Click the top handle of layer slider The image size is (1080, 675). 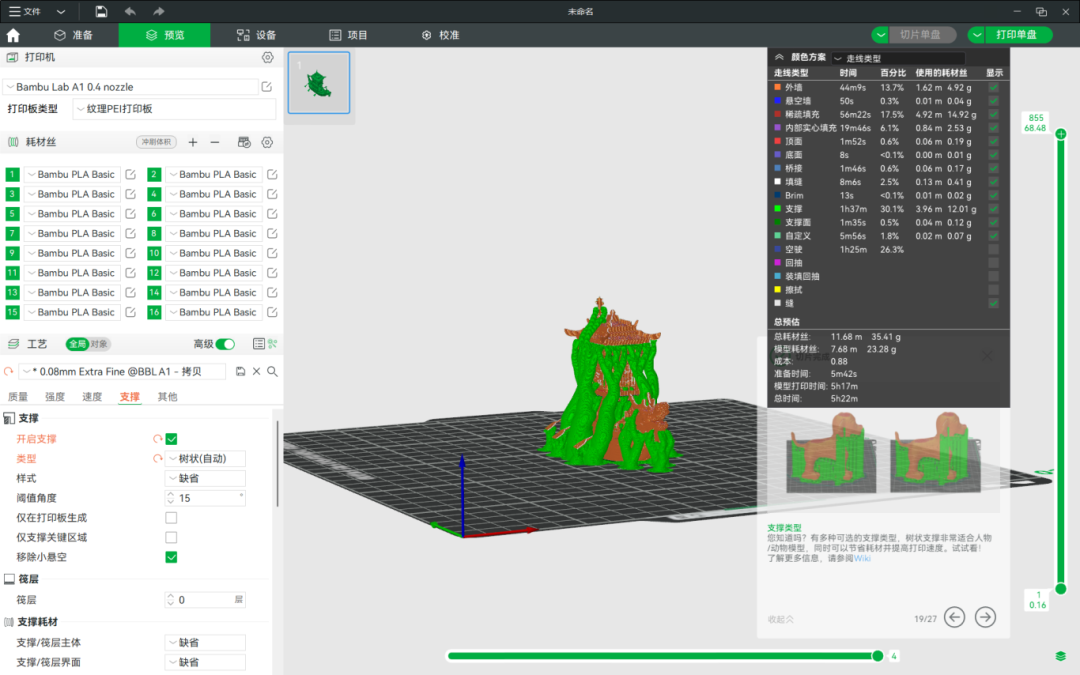pyautogui.click(x=1061, y=134)
